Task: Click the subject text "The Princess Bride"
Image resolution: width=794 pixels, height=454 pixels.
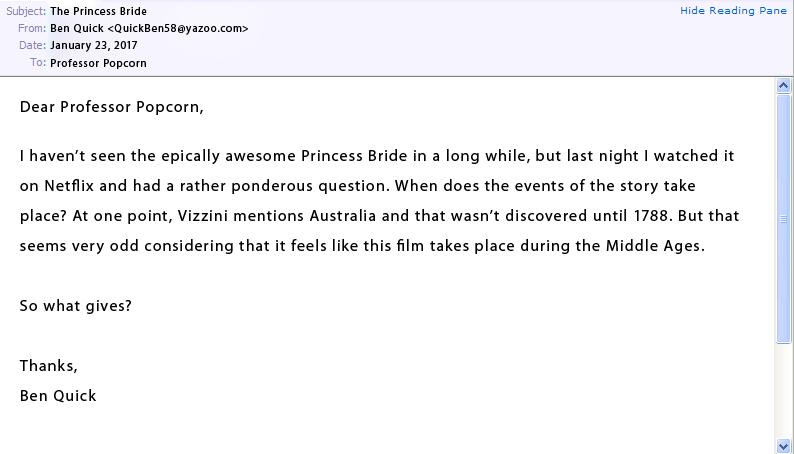Action: pyautogui.click(x=98, y=12)
